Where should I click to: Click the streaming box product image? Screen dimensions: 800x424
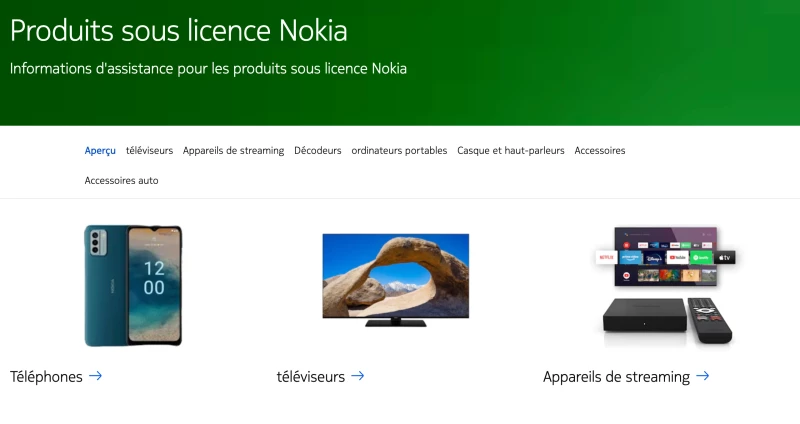[x=666, y=286]
